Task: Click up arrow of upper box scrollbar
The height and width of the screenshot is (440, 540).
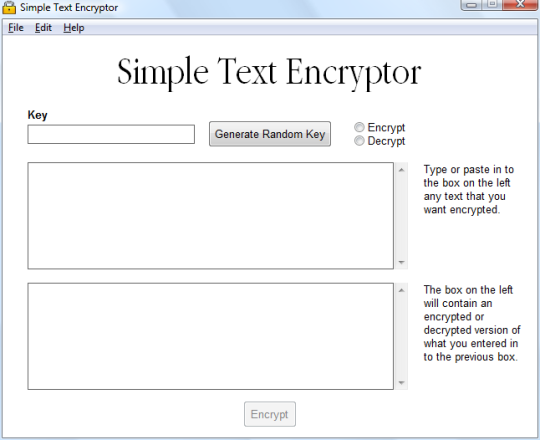Action: coord(402,169)
